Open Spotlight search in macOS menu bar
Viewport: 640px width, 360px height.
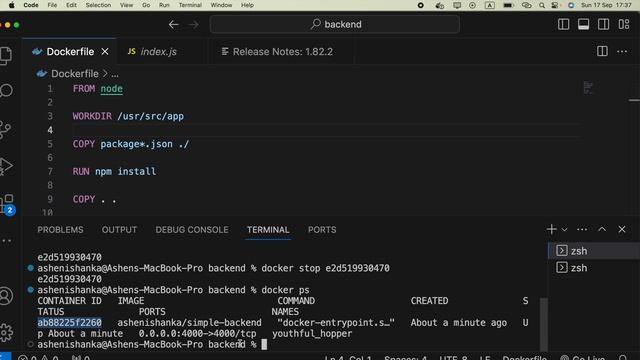(542, 5)
